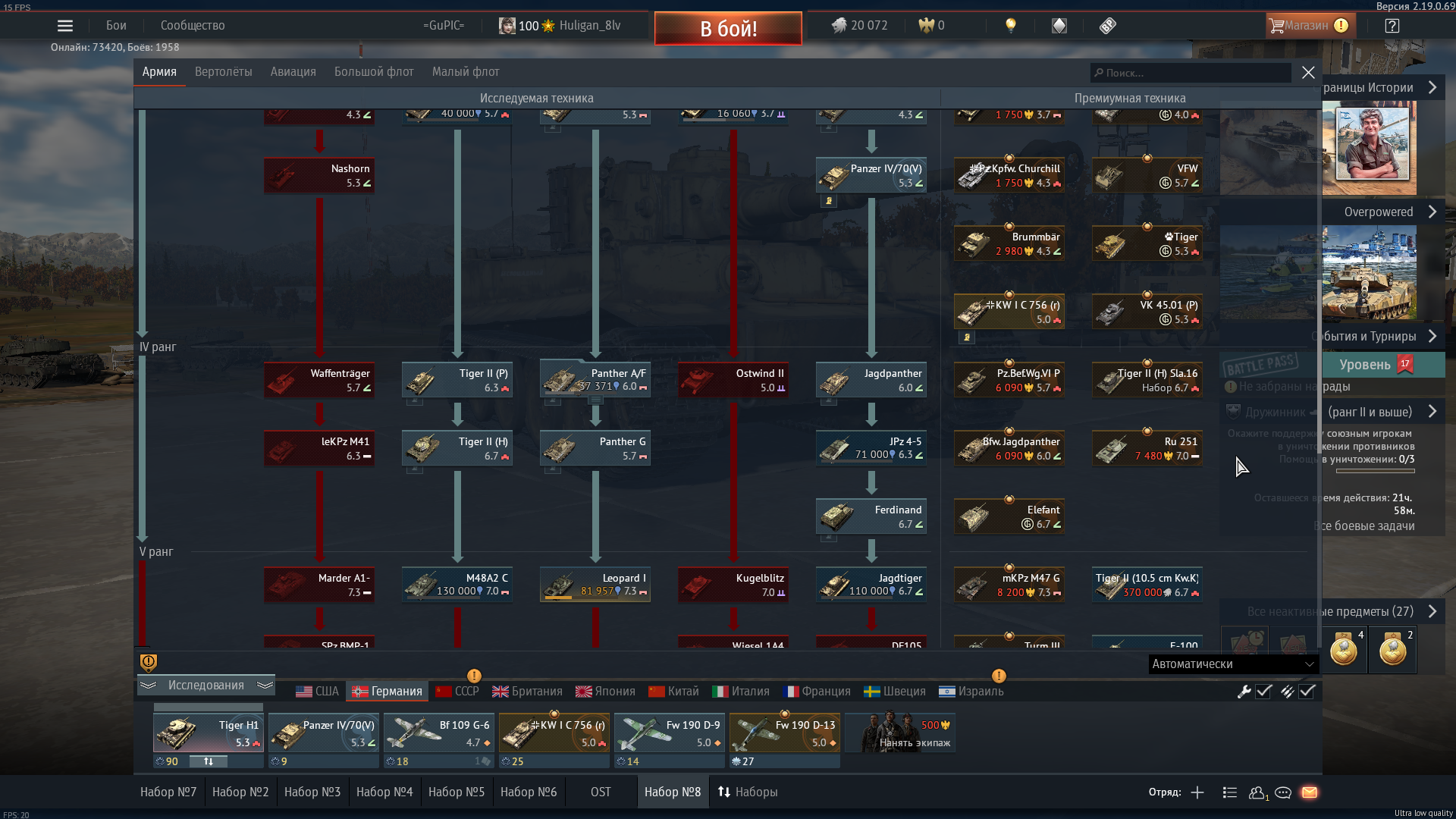Click the В бой! battle button
This screenshot has height=819, width=1456.
point(728,29)
